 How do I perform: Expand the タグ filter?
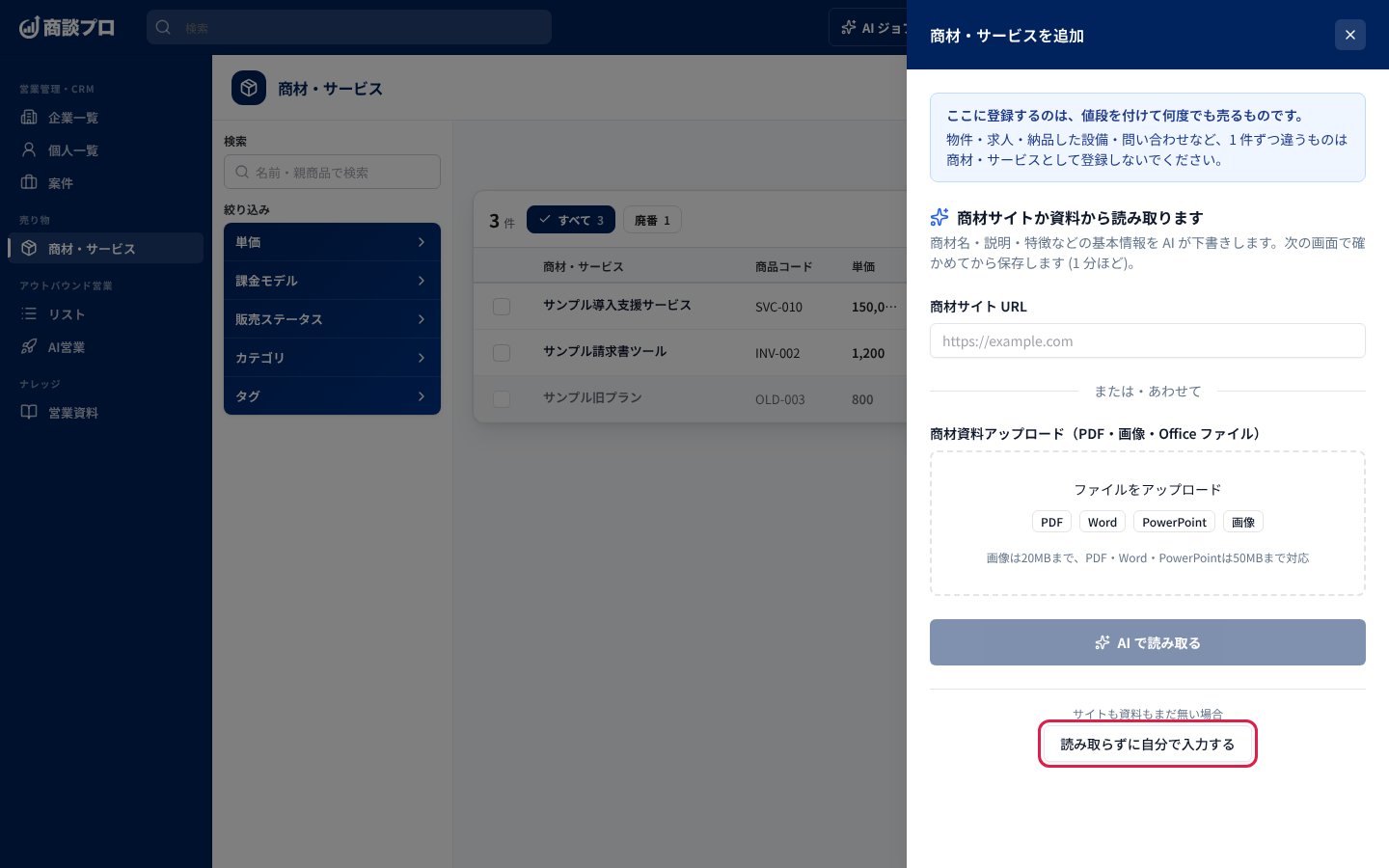click(332, 396)
